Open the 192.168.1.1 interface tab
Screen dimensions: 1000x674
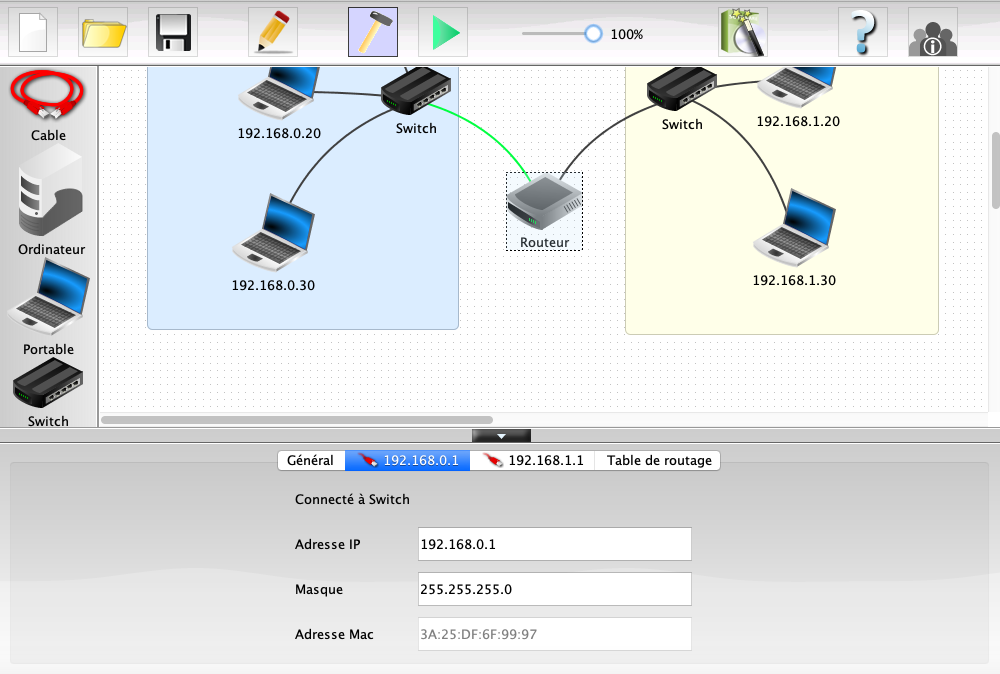coord(533,460)
